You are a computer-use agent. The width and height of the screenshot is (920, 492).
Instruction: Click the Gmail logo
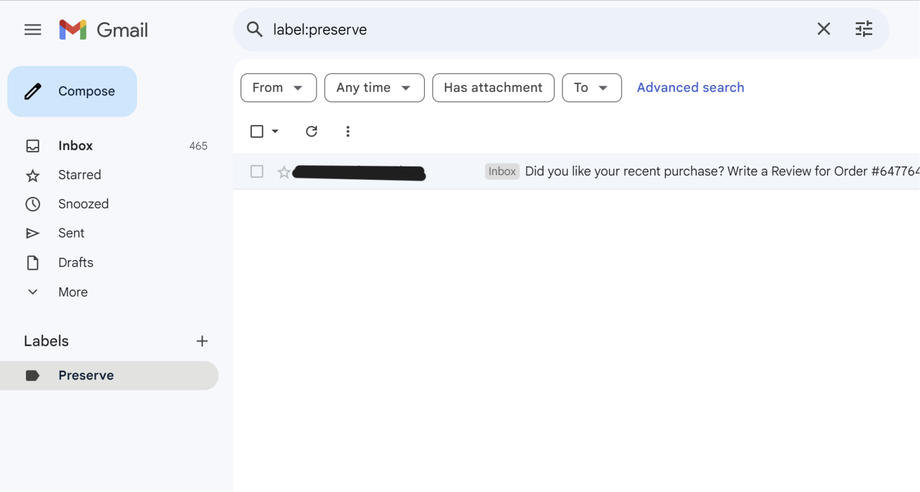click(x=103, y=30)
